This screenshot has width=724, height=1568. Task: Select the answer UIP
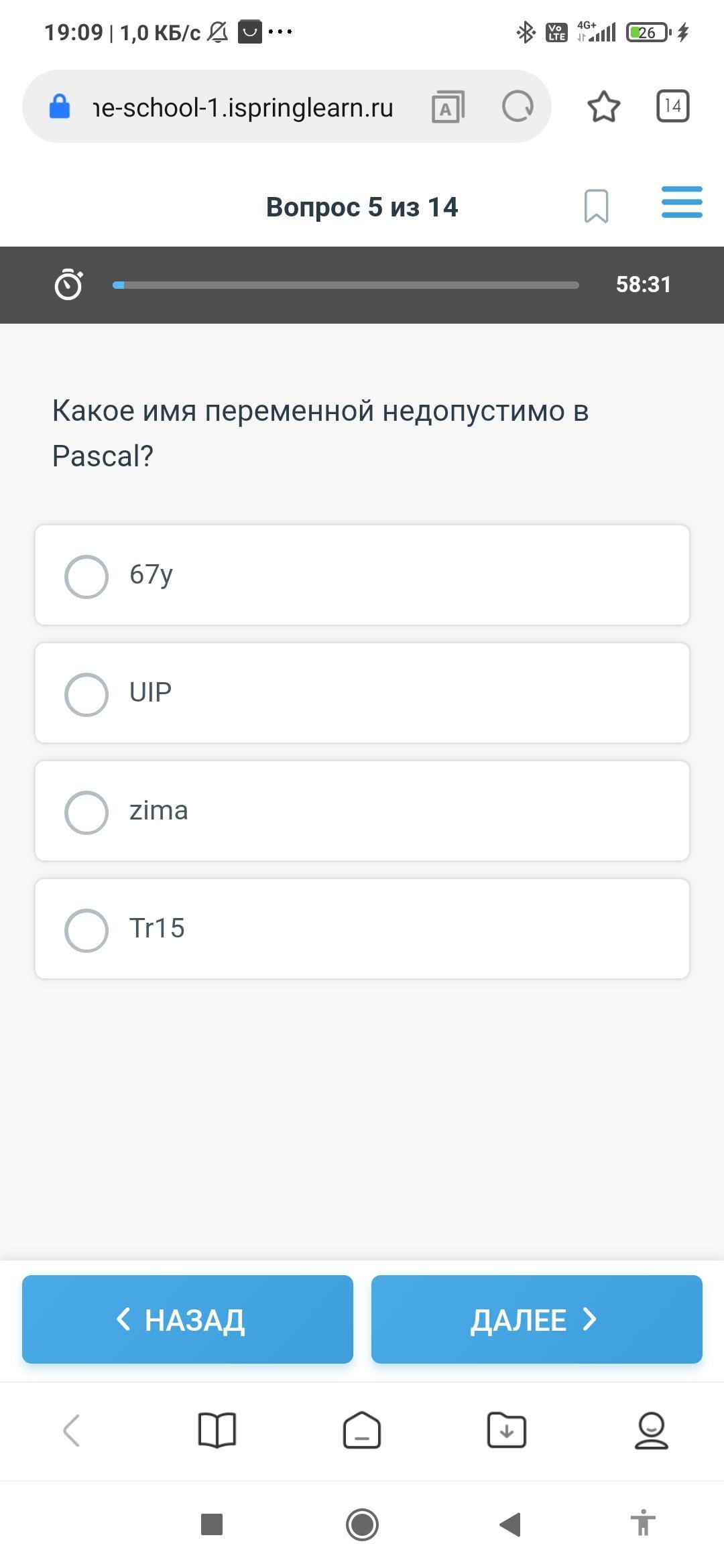point(86,694)
